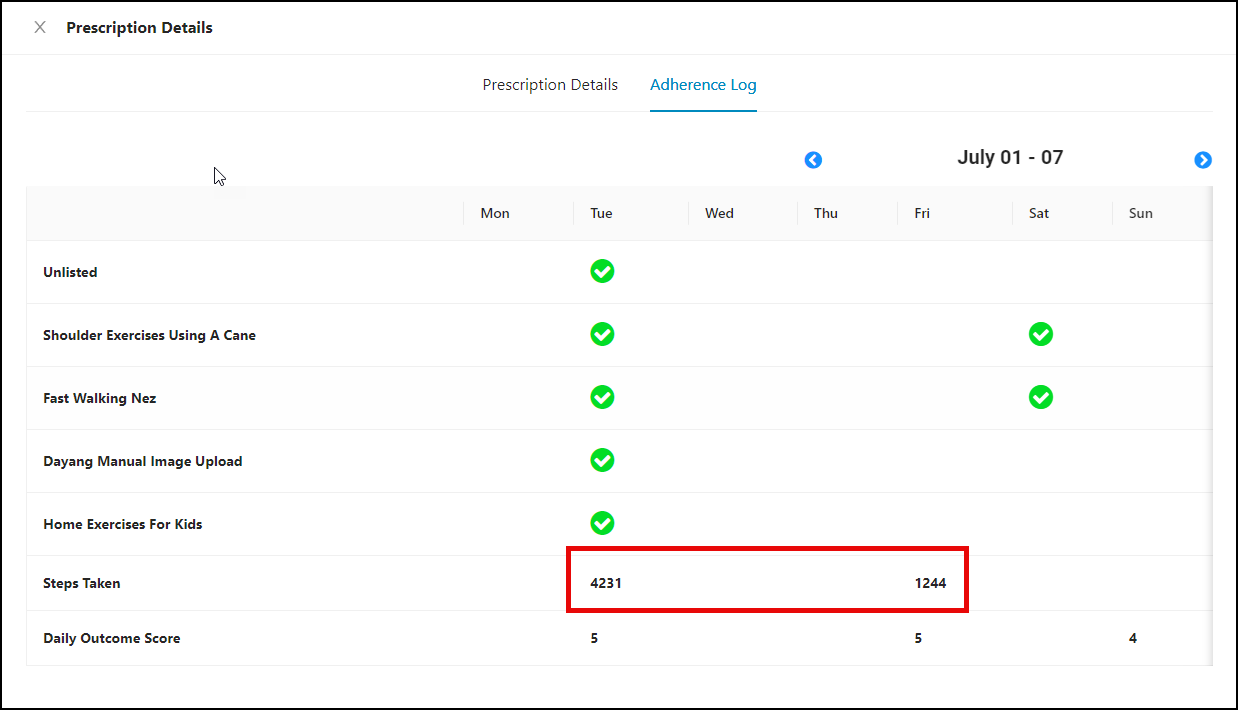Click Saturday checkmark for Shoulder Exercises

1041,334
